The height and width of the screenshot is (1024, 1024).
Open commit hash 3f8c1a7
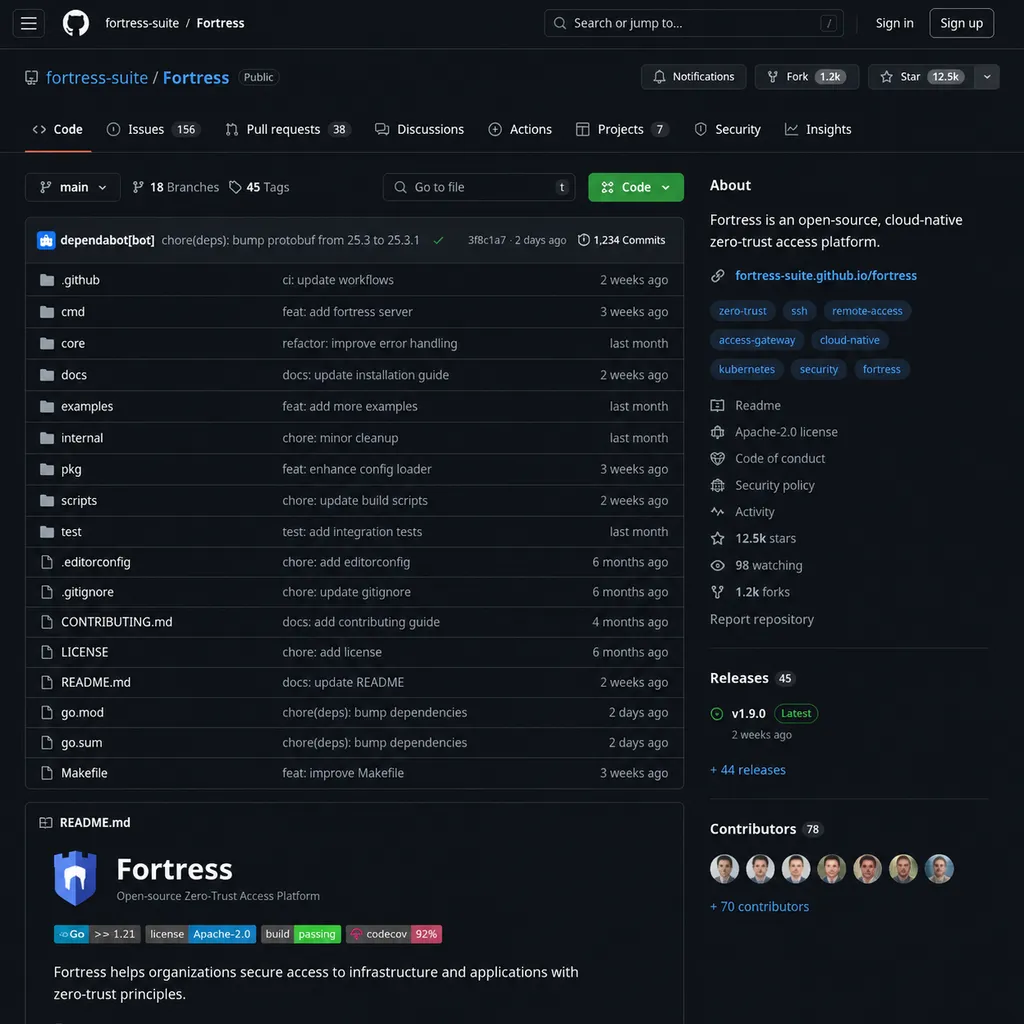[x=487, y=240]
